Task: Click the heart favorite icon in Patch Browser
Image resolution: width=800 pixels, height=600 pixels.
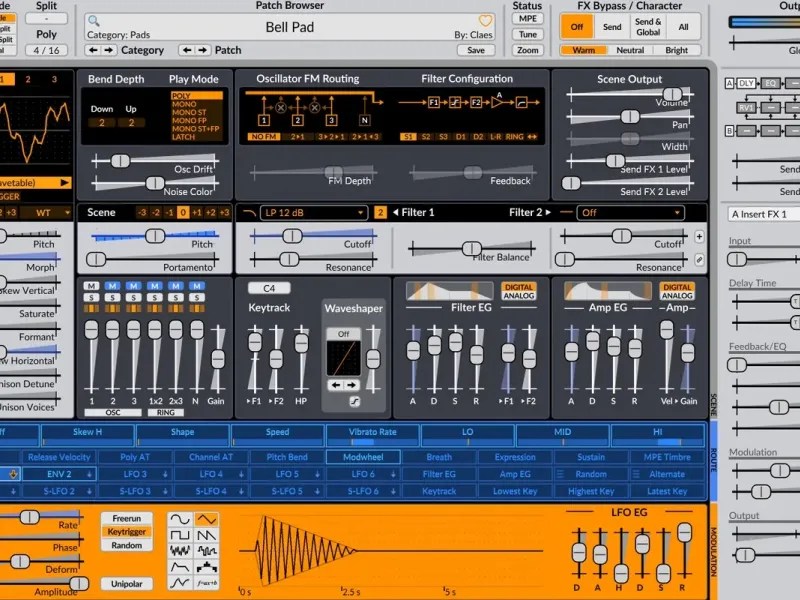Action: tap(486, 21)
